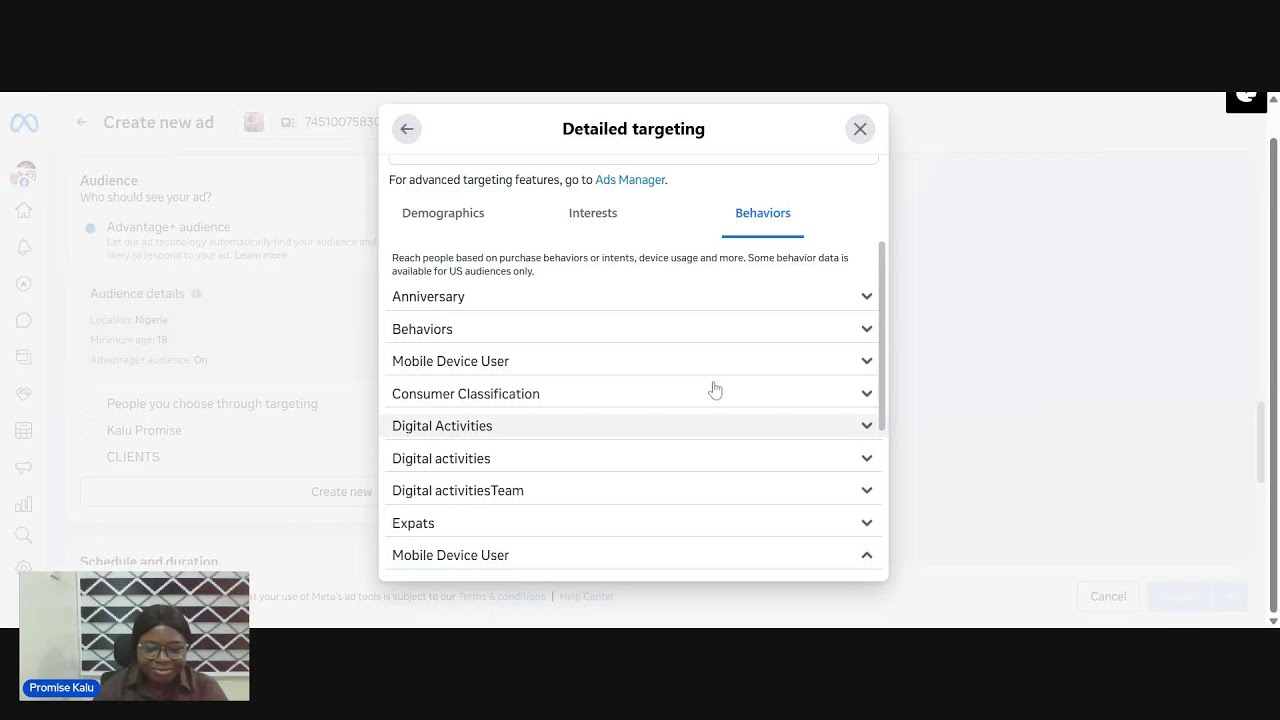
Task: Collapse the last Mobile Device User chevron
Action: point(867,555)
